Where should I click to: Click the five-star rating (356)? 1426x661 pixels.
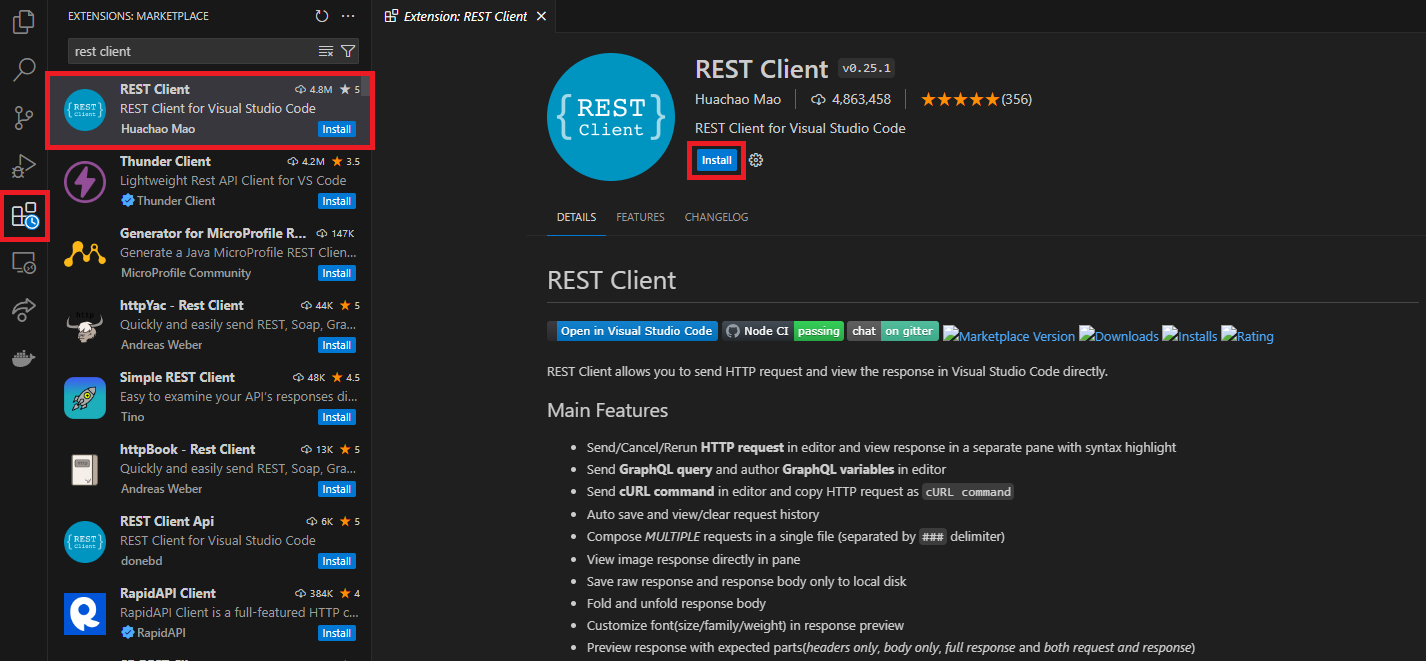[976, 99]
